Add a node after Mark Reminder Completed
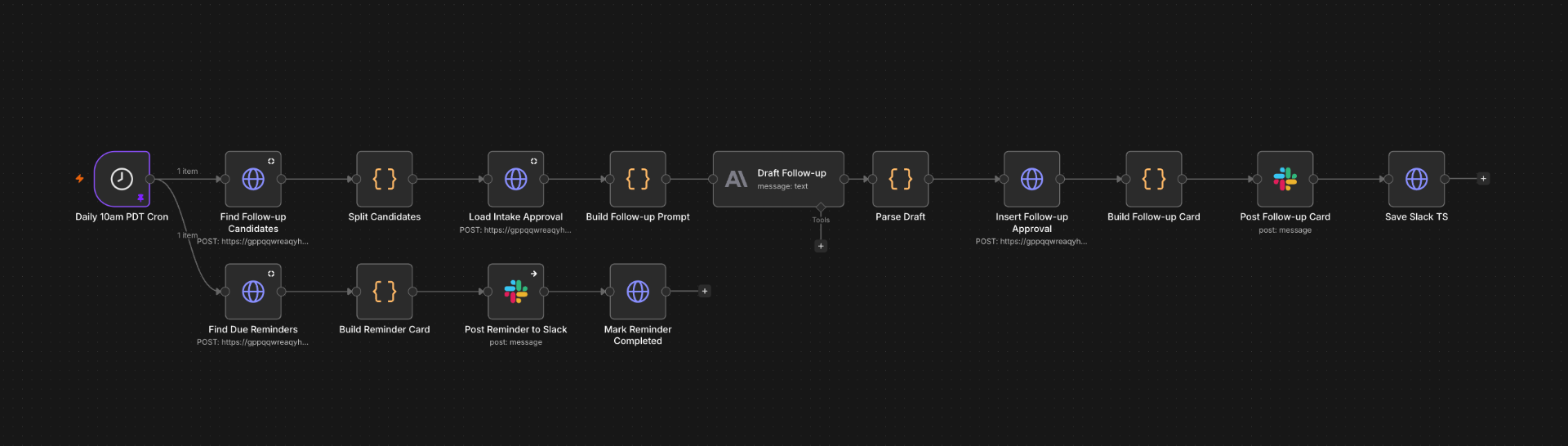The image size is (1568, 446). pyautogui.click(x=705, y=292)
